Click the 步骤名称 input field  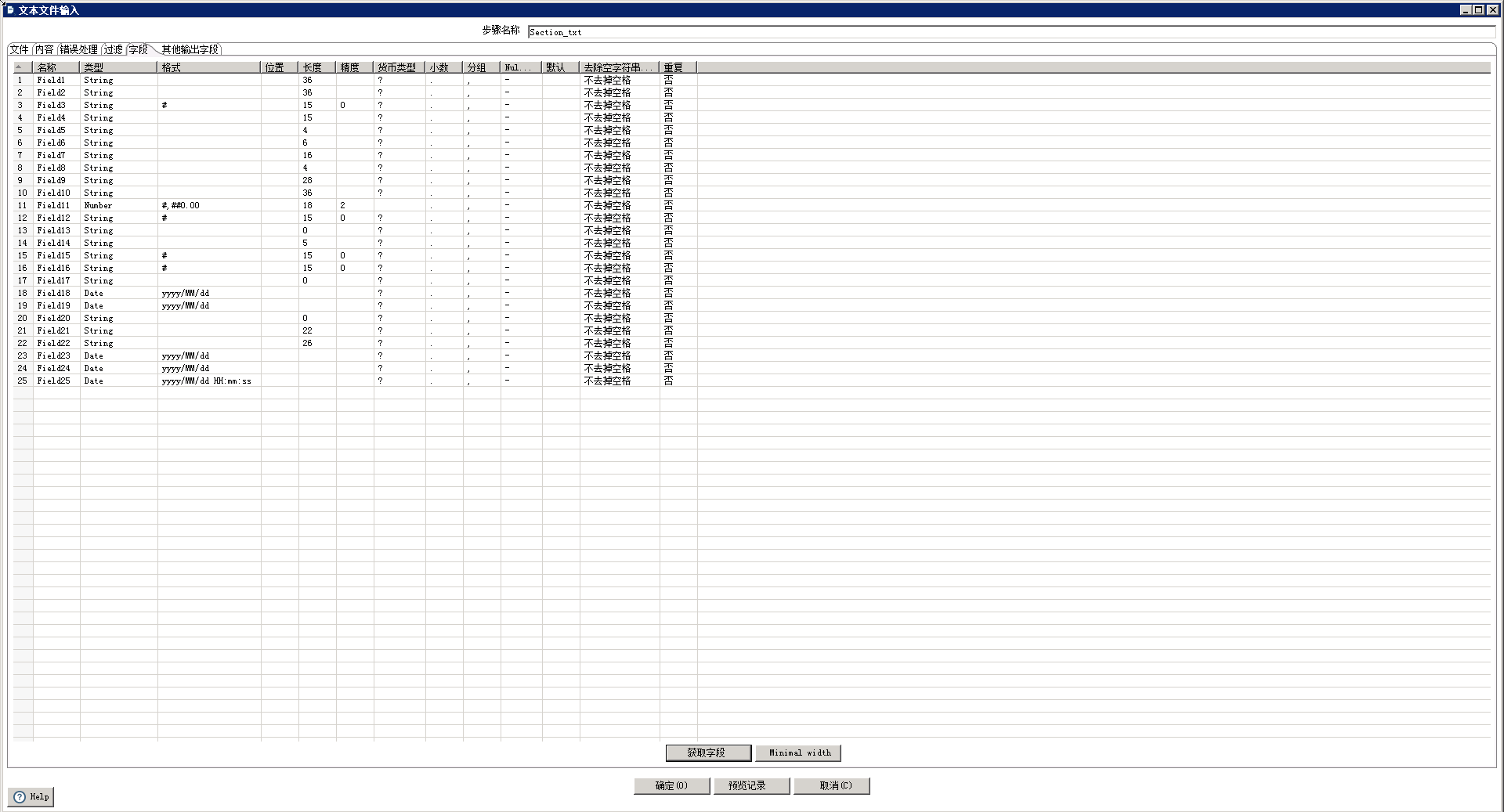tap(1011, 32)
